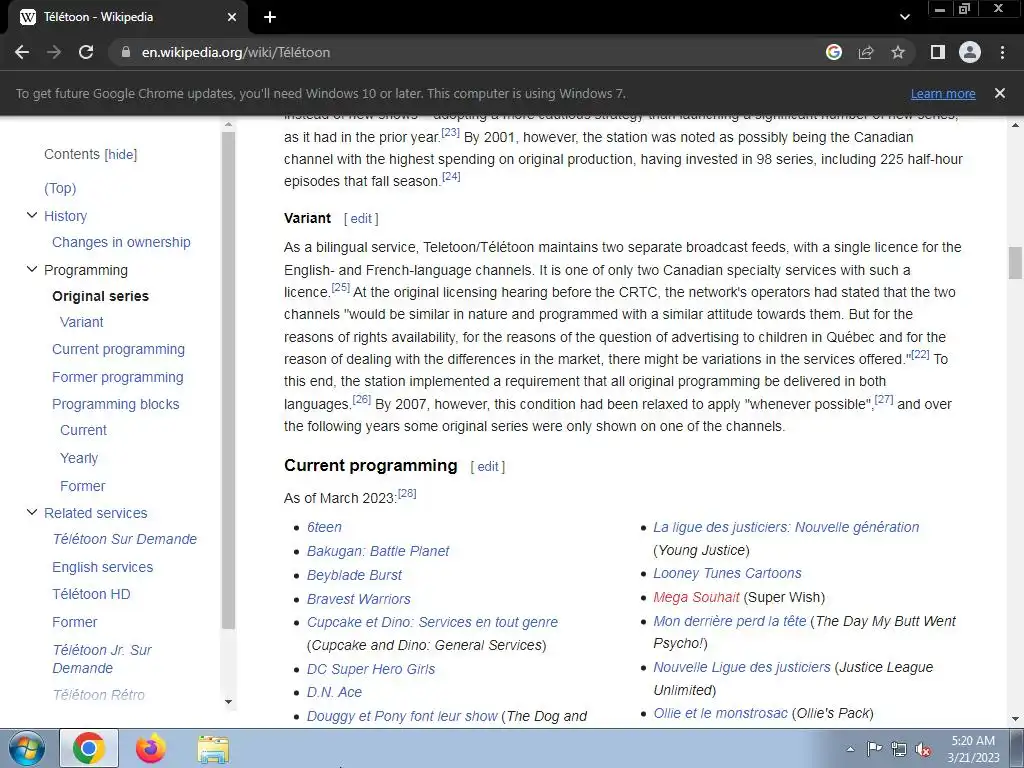View site information lock icon
This screenshot has height=768, width=1024.
coord(126,52)
